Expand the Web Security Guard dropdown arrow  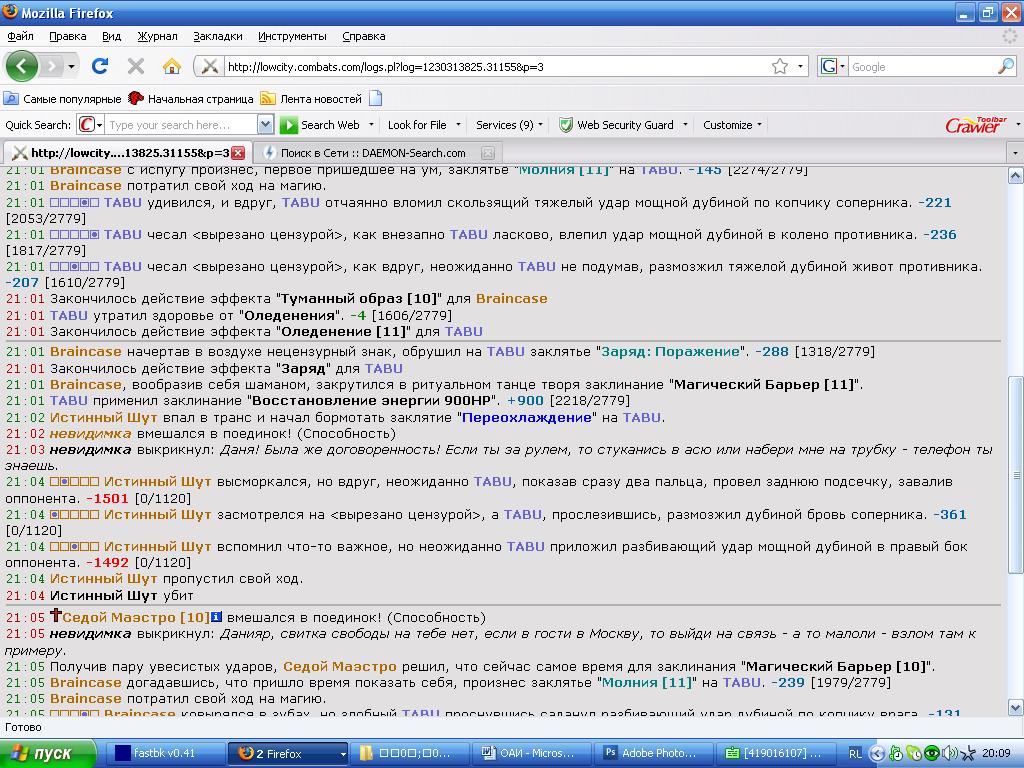685,125
